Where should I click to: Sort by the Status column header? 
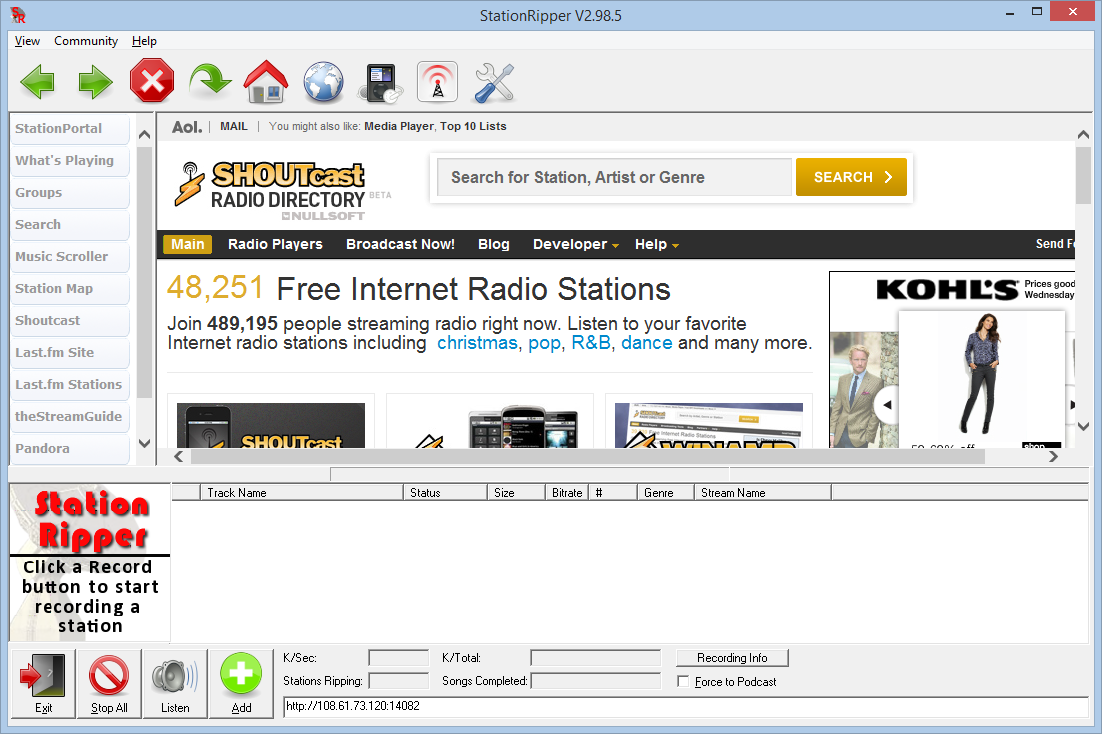point(445,493)
